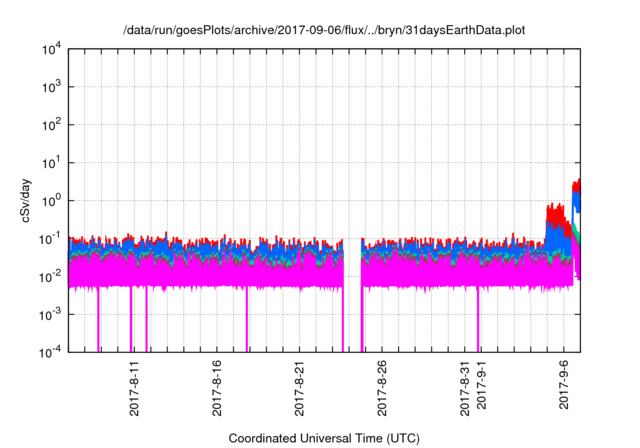The height and width of the screenshot is (448, 640).
Task: Click the magenta dropout line near 2017-9-1
Action: click(478, 319)
